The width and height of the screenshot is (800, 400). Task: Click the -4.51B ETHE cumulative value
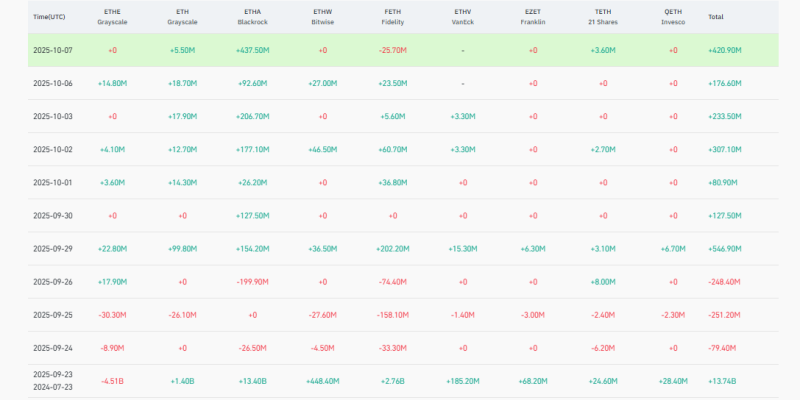pos(112,381)
